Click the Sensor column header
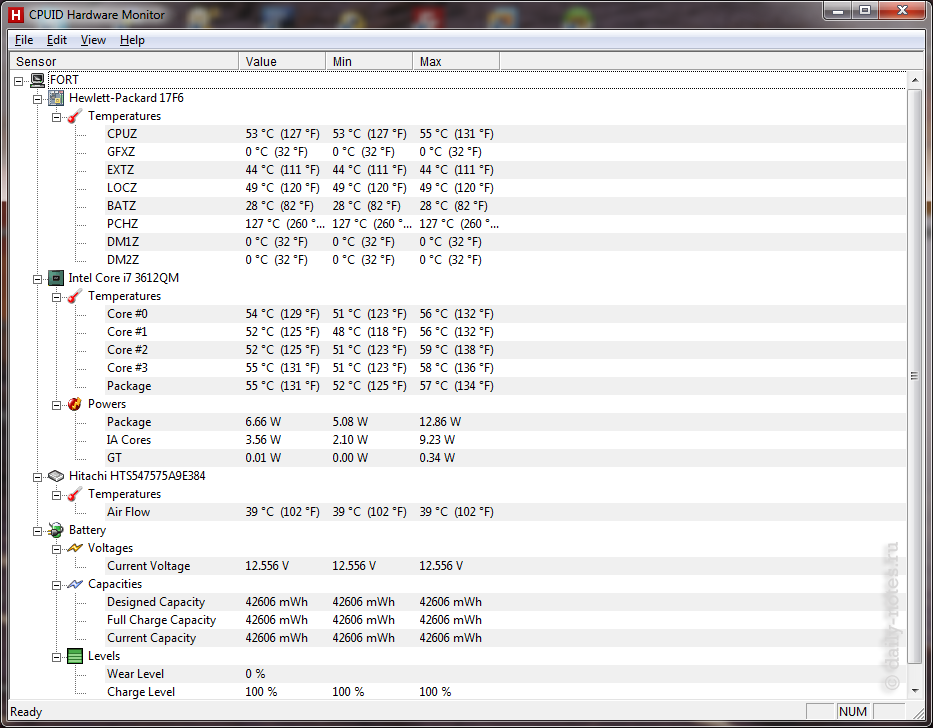This screenshot has height=728, width=933. [x=124, y=62]
